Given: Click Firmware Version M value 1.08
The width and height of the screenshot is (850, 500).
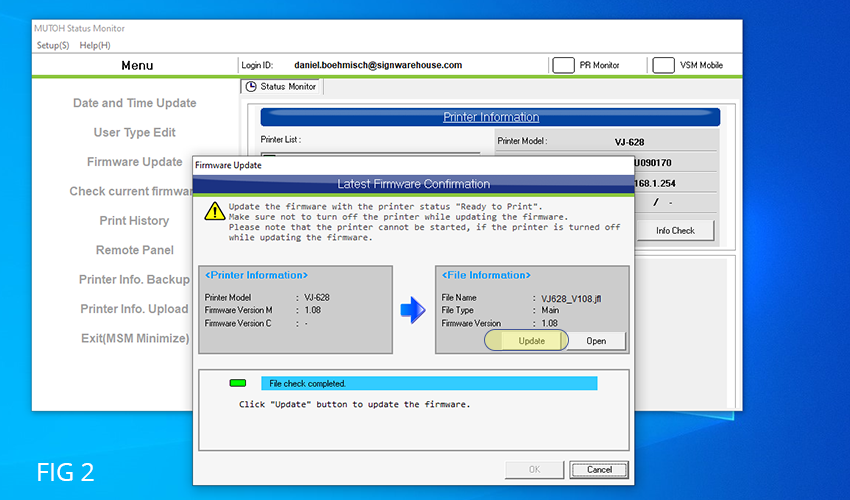Looking at the screenshot, I should coord(312,310).
